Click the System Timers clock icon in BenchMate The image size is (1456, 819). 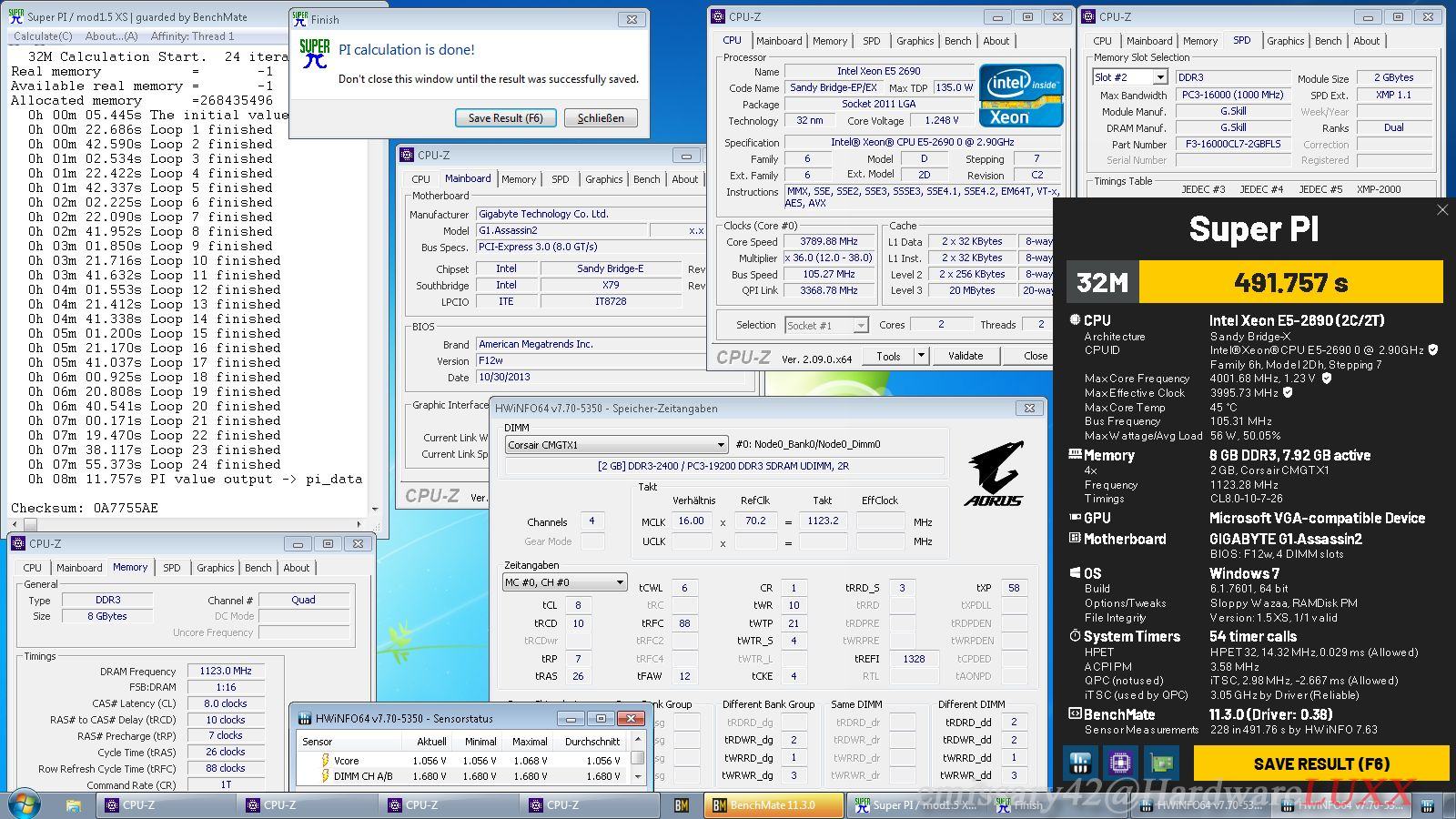point(1075,636)
